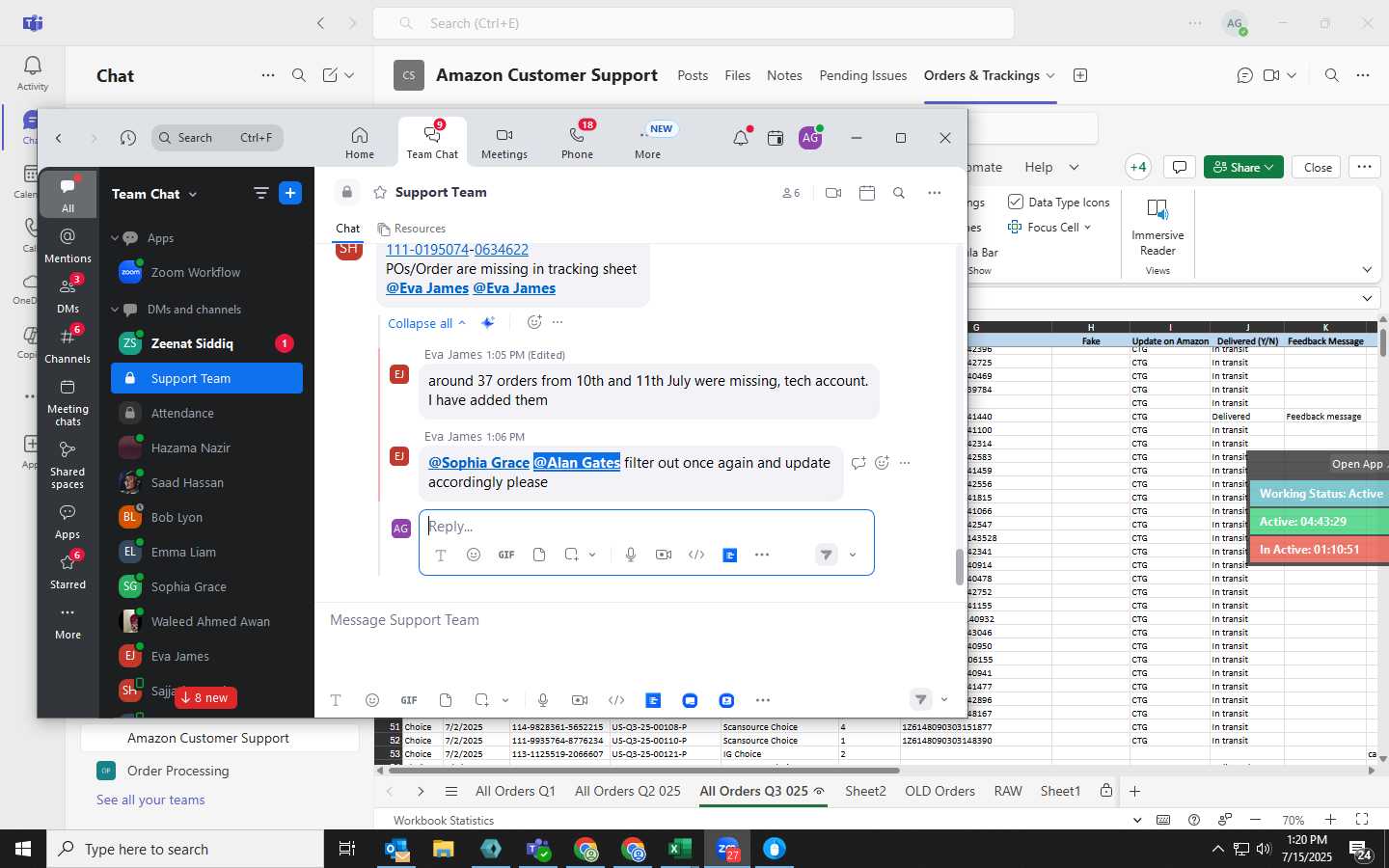
Task: Click the @Sophia Grace mention link
Action: pyautogui.click(x=478, y=463)
